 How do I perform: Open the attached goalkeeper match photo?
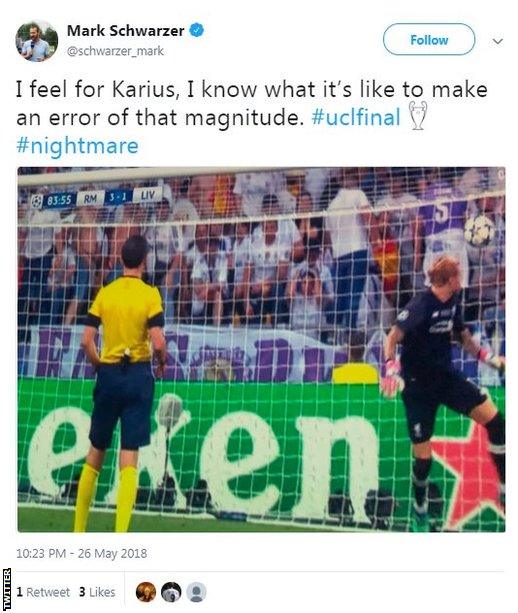pyautogui.click(x=261, y=350)
